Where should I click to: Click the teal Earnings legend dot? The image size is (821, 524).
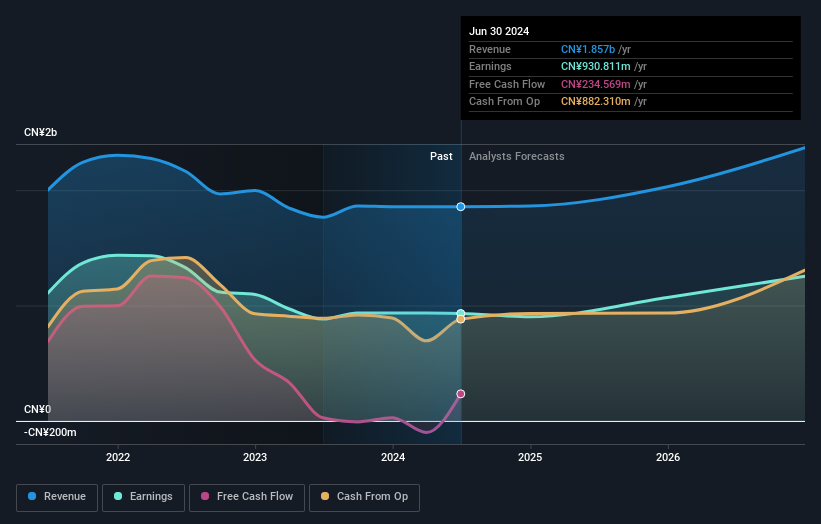pyautogui.click(x=118, y=496)
